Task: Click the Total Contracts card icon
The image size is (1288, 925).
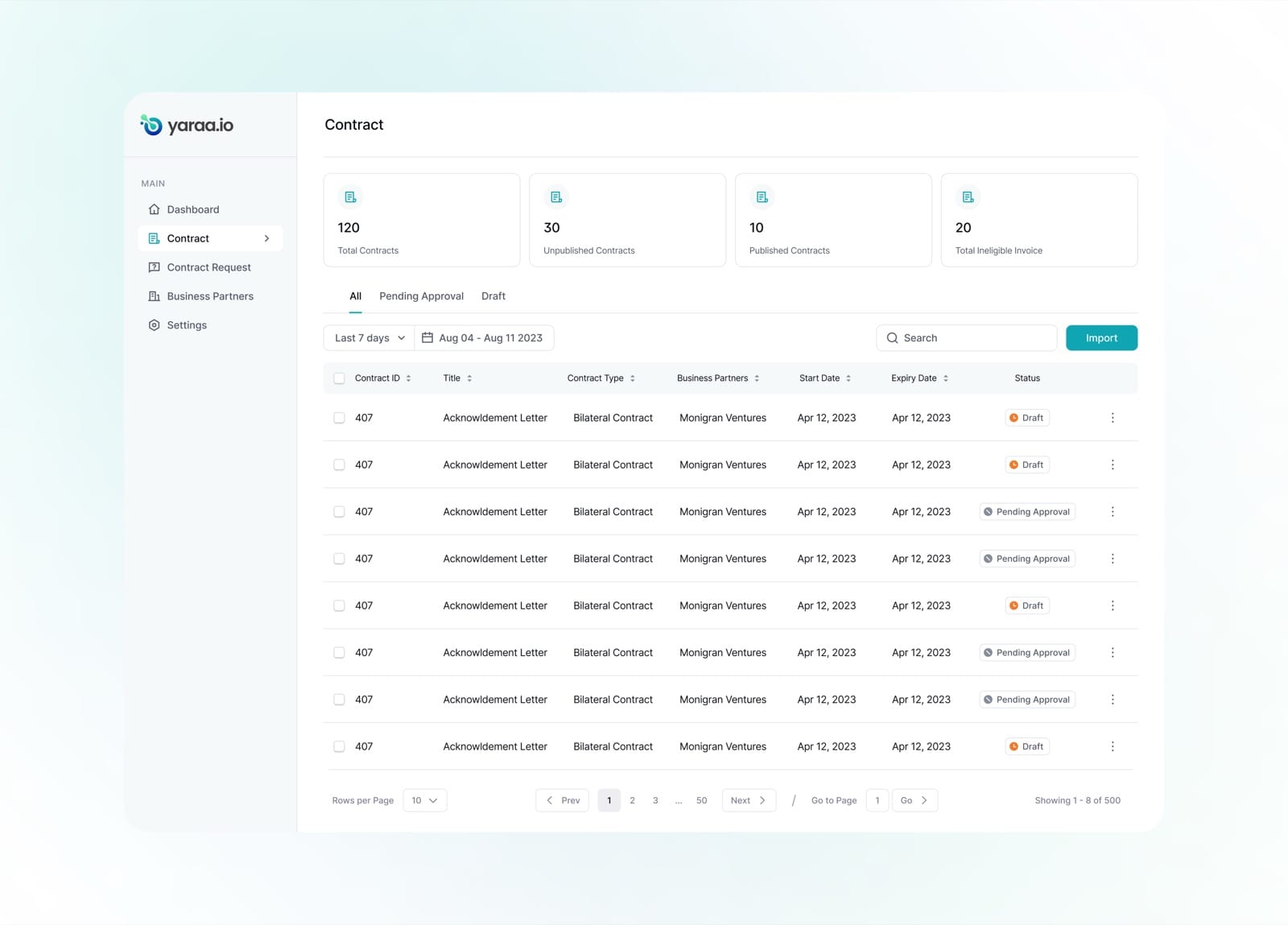Action: coord(350,197)
